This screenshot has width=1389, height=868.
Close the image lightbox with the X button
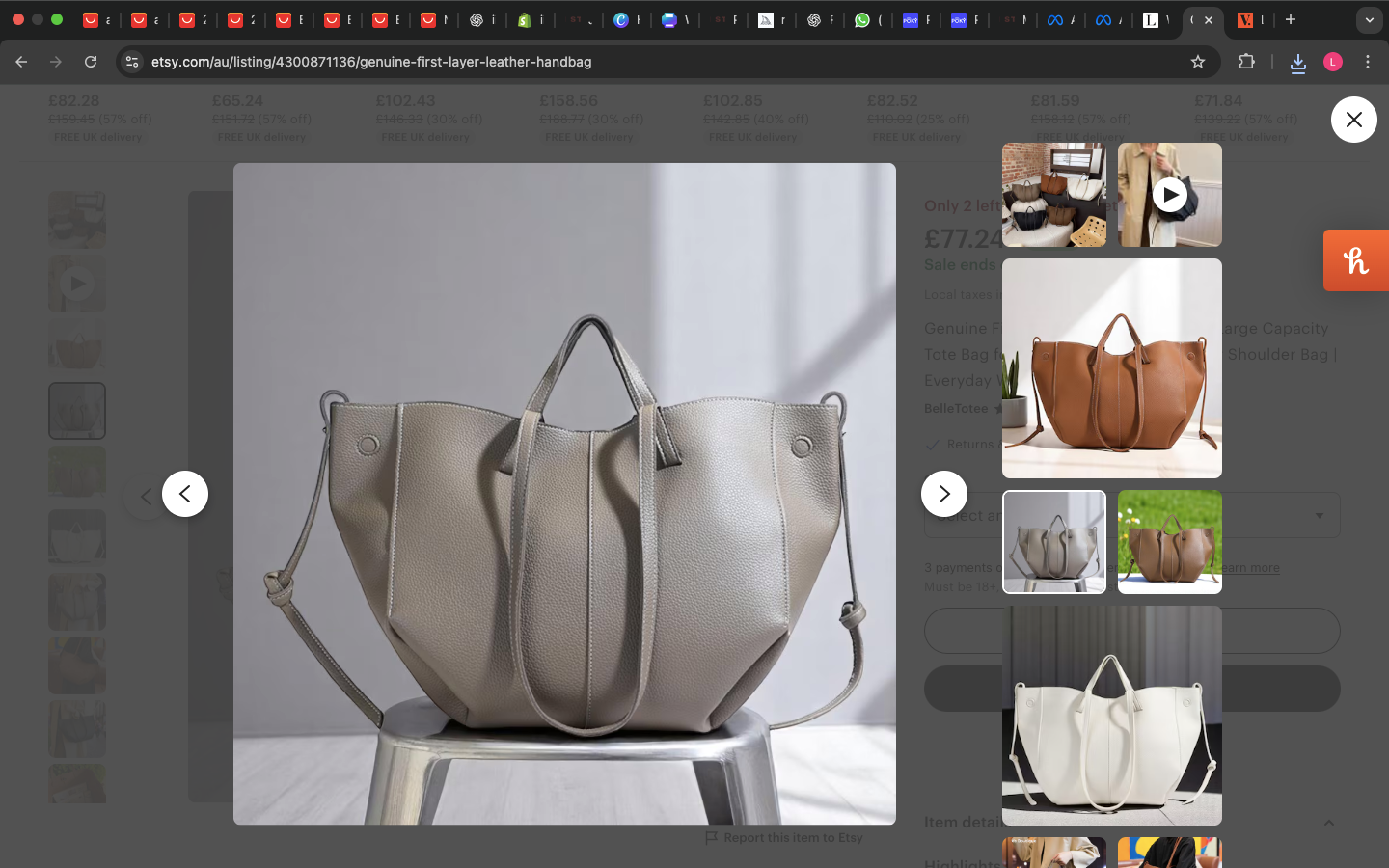point(1353,120)
